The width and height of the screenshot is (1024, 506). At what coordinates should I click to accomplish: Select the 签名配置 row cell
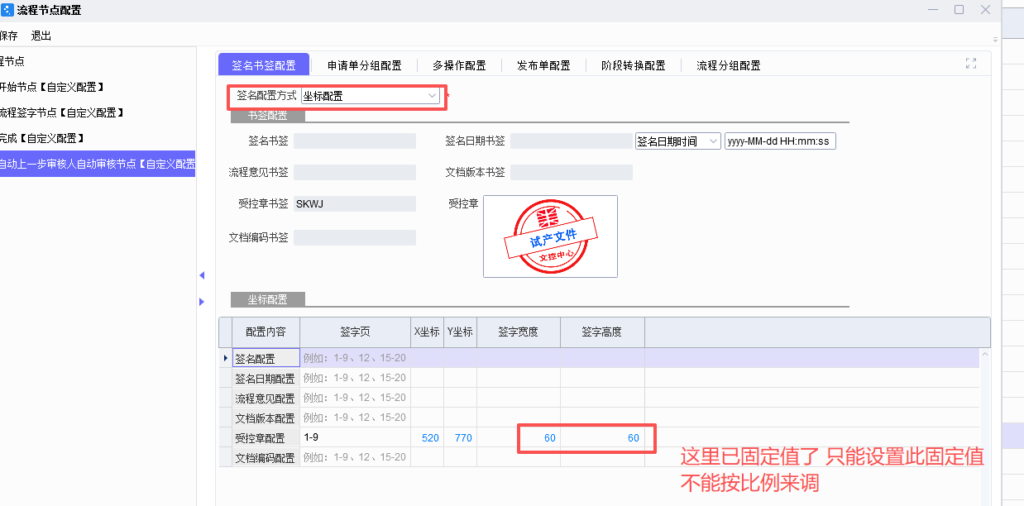pos(266,358)
